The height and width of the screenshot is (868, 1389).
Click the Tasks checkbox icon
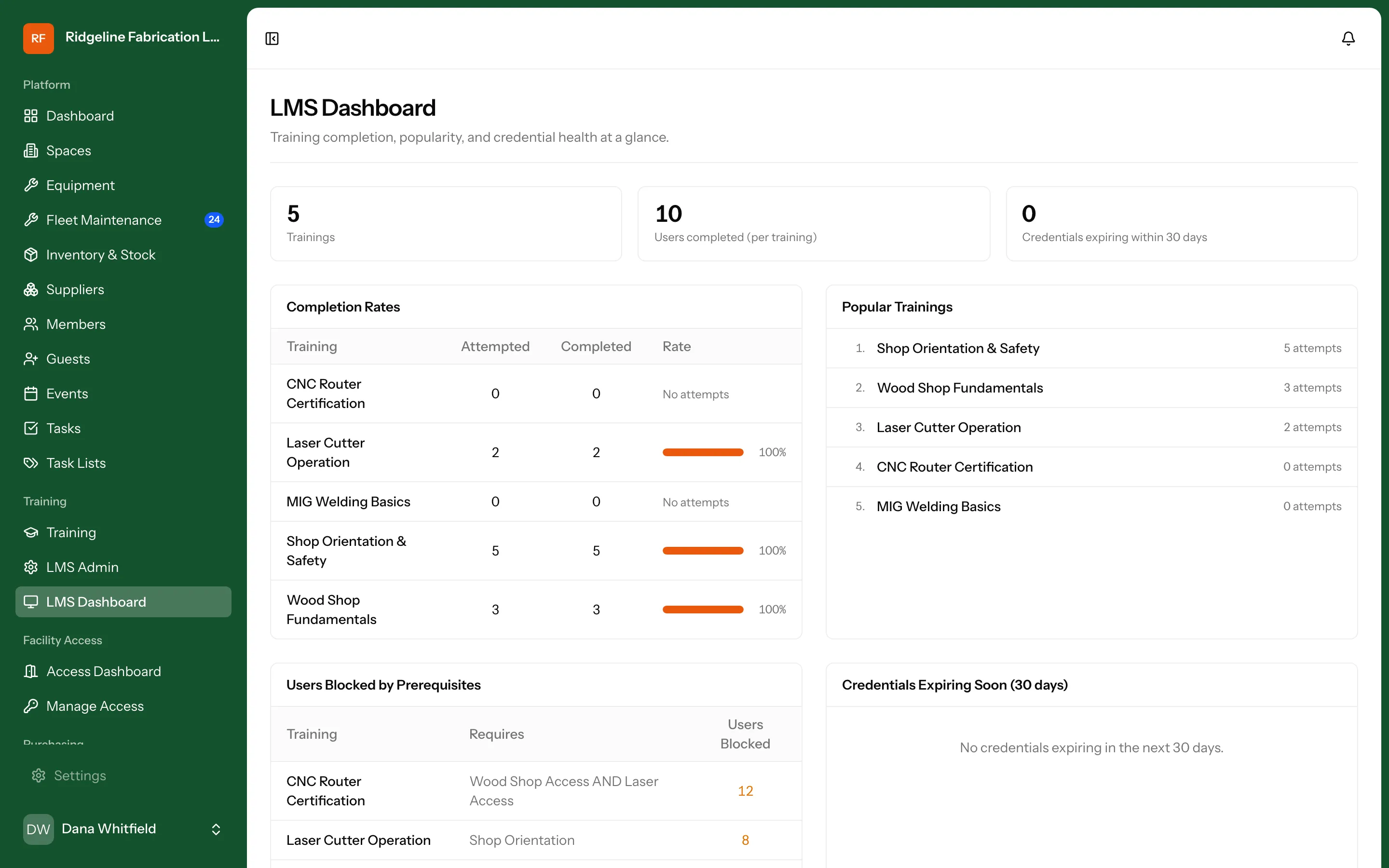pos(31,428)
